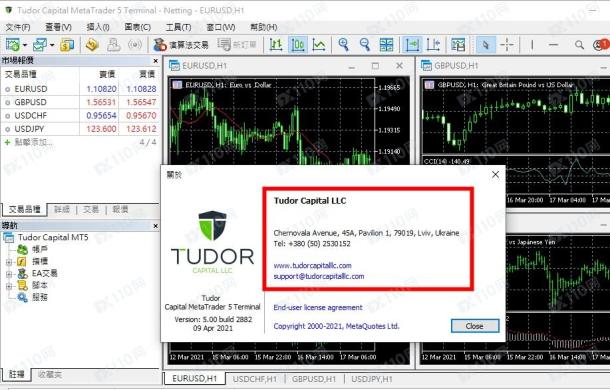The width and height of the screenshot is (610, 390).
Task: Open the 查看(V) menu
Action: point(58,27)
